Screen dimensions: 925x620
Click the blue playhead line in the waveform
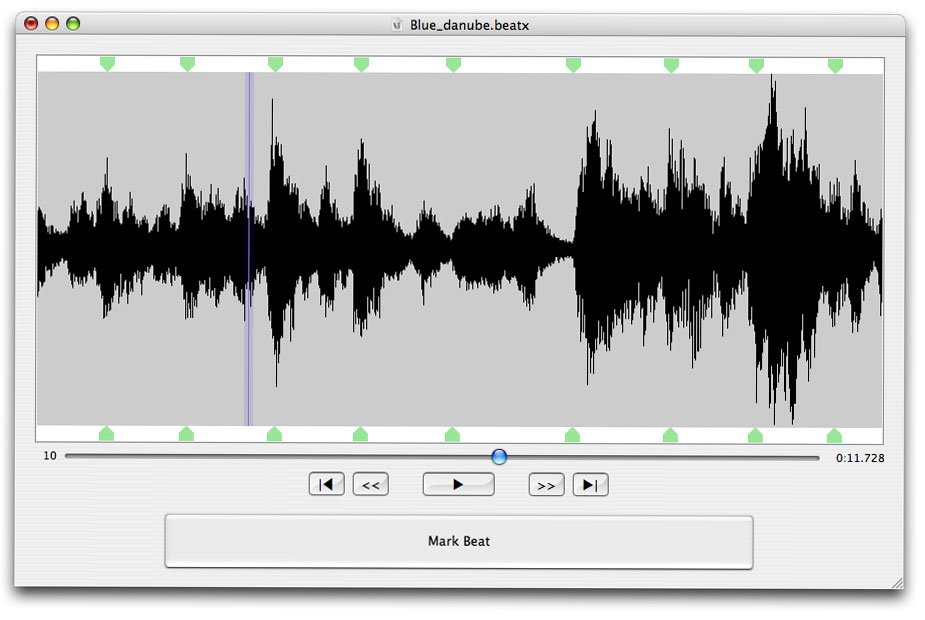pyautogui.click(x=248, y=250)
